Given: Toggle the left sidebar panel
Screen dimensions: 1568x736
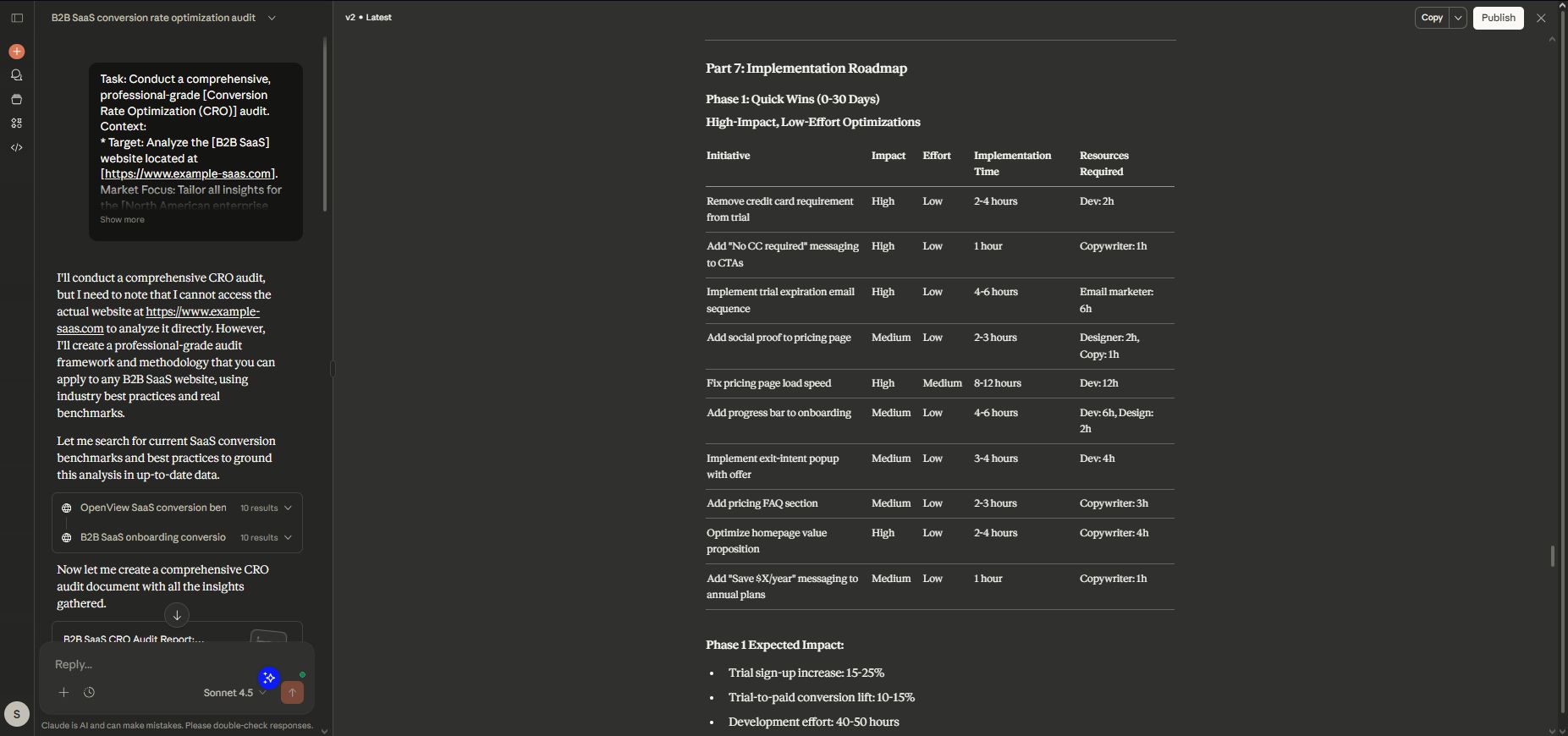Looking at the screenshot, I should coord(17,18).
